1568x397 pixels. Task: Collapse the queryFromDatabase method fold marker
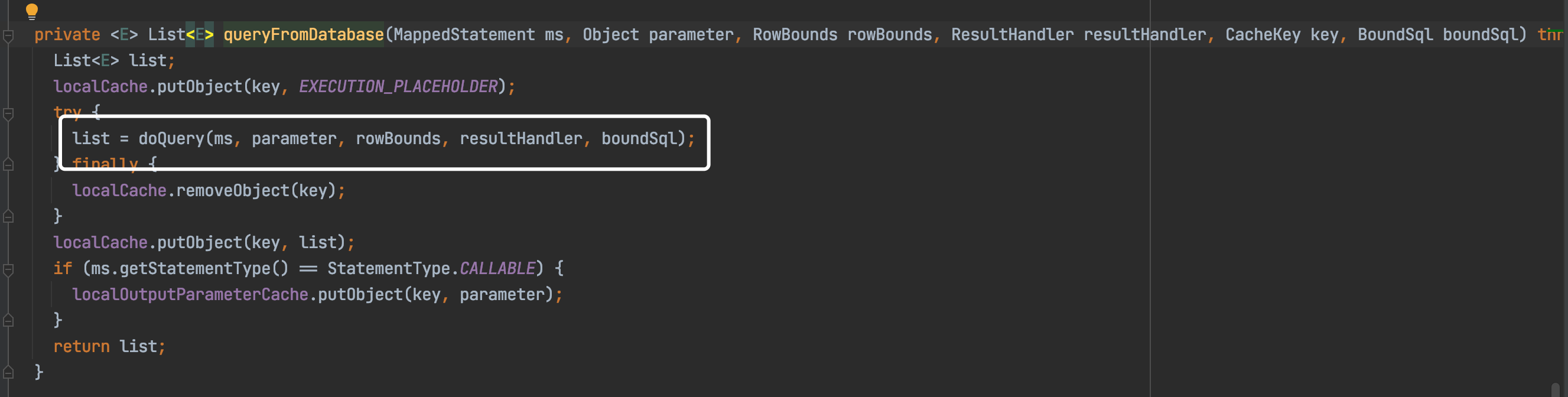tap(8, 36)
